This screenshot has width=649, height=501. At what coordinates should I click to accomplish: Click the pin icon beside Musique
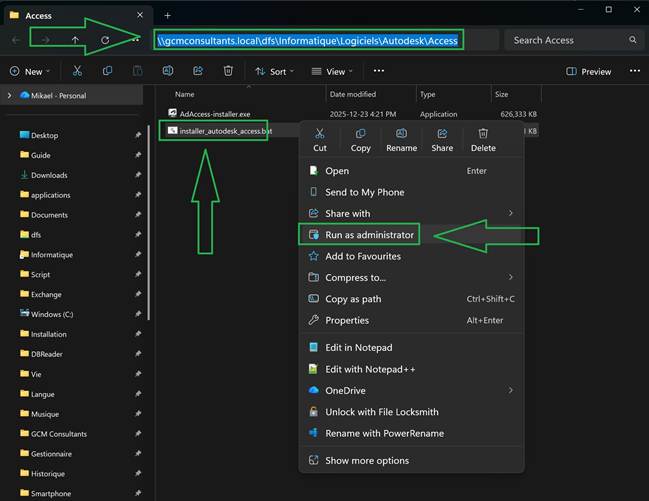(x=138, y=414)
